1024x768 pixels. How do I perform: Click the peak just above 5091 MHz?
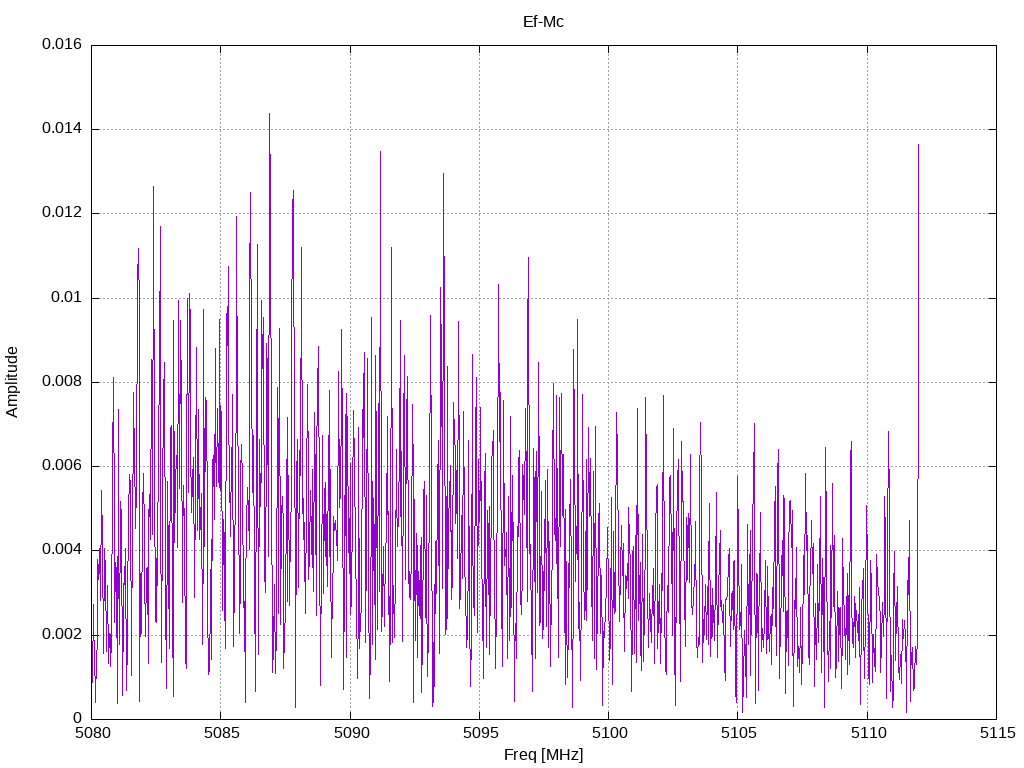pyautogui.click(x=380, y=153)
